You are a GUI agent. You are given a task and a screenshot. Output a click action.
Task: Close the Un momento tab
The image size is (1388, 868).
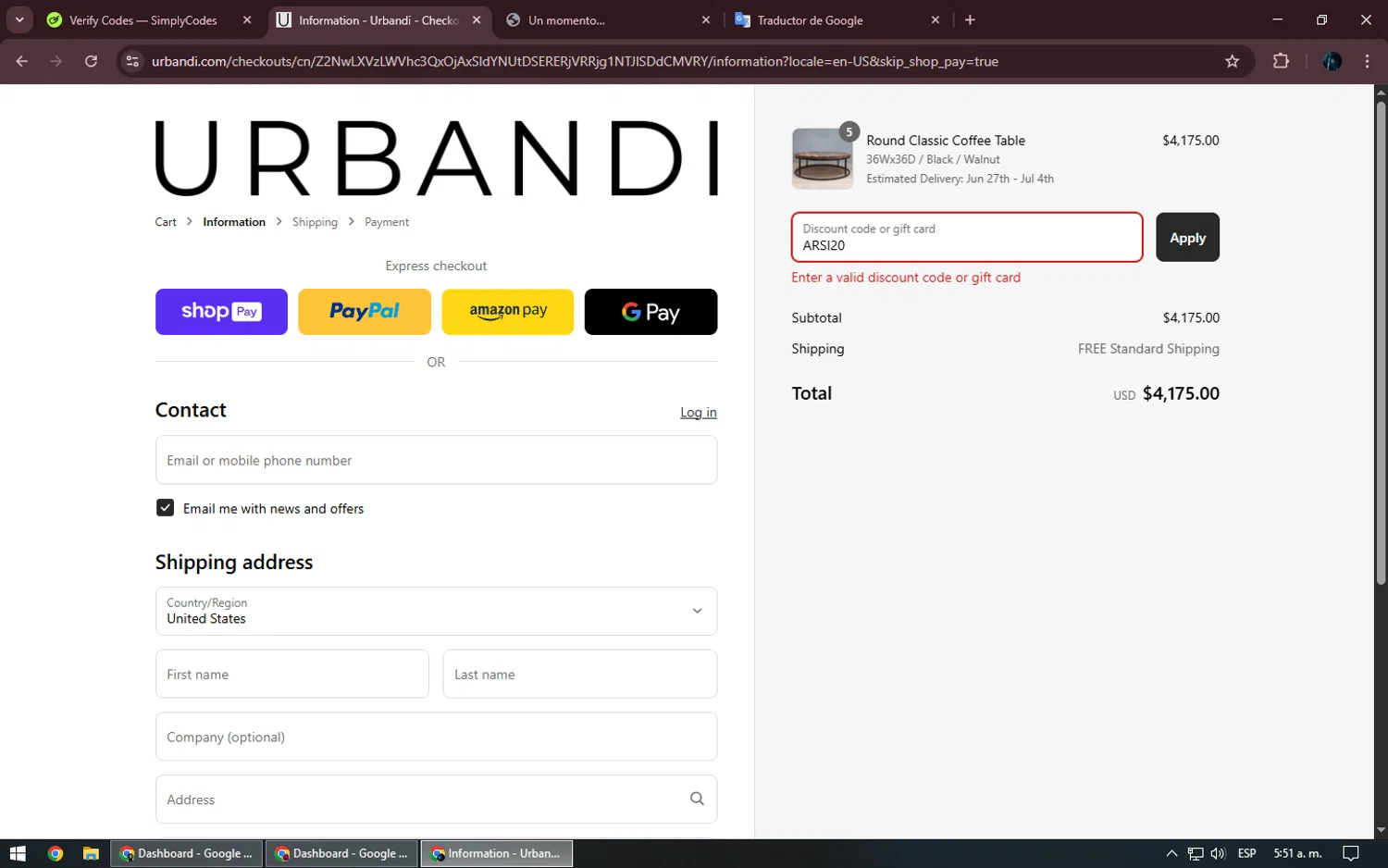pyautogui.click(x=706, y=19)
